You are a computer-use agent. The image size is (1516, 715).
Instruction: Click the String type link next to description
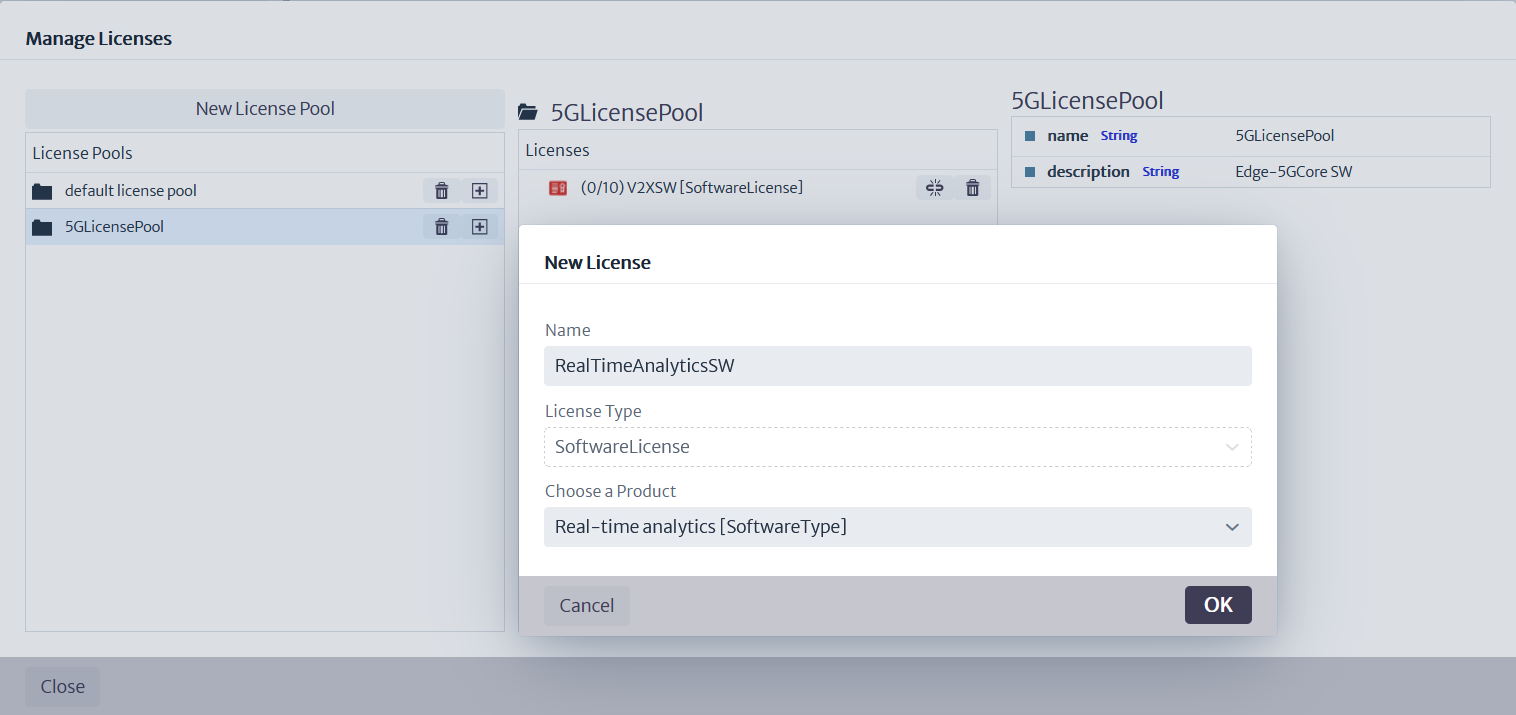coord(1160,171)
